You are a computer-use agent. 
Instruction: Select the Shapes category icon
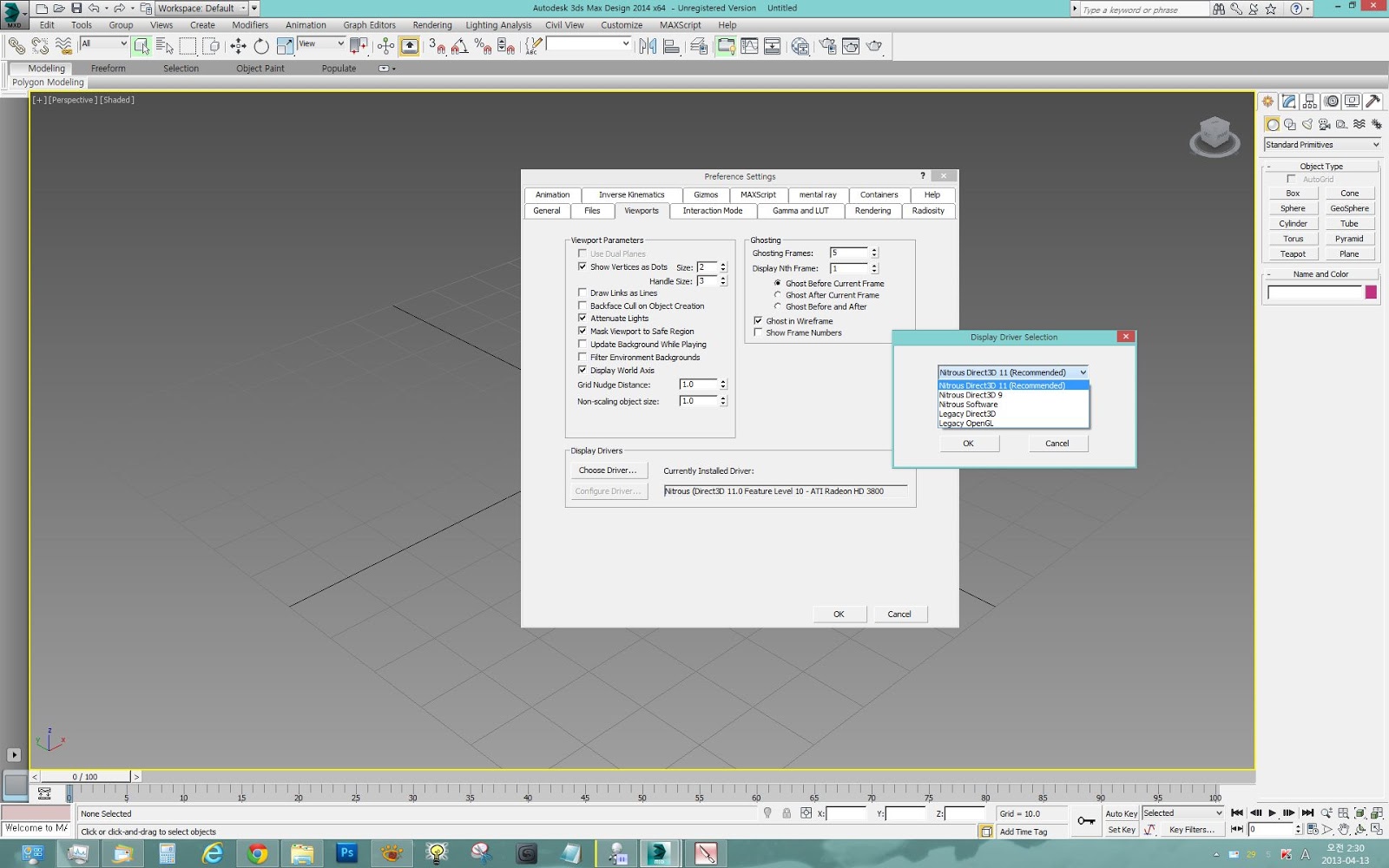(x=1290, y=124)
